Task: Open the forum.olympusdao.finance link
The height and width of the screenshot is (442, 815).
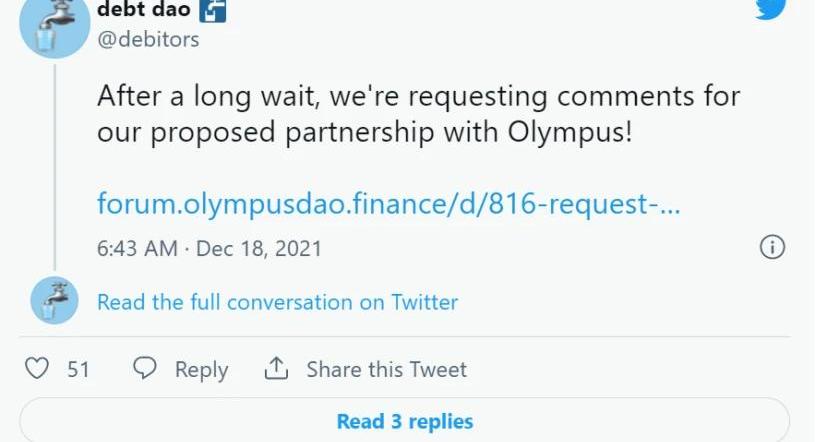Action: tap(389, 204)
